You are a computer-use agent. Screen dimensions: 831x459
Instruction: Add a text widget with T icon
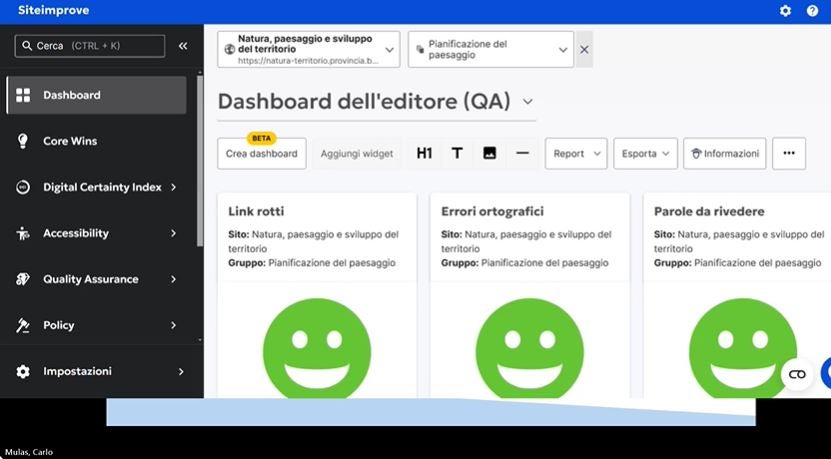coord(457,153)
